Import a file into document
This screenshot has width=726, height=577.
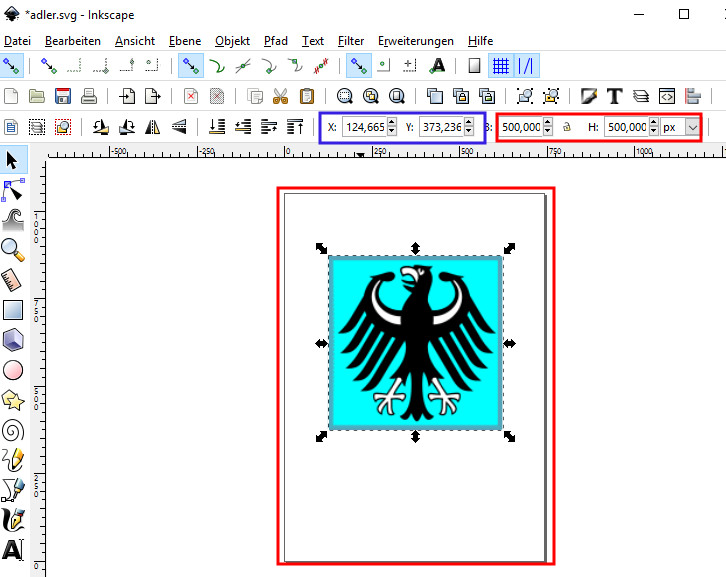tap(127, 96)
